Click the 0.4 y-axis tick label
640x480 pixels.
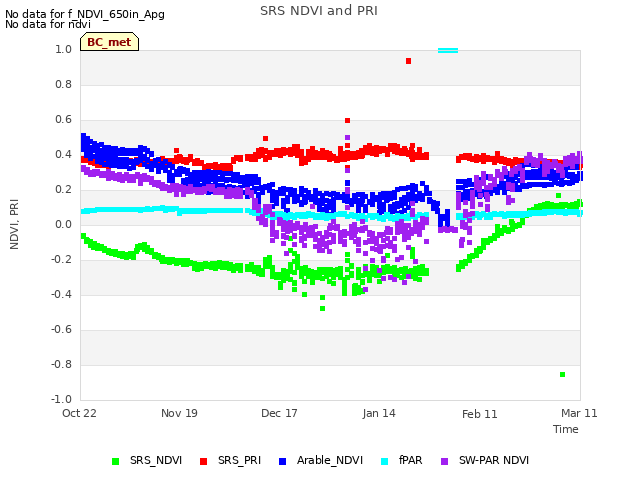[x=63, y=155]
